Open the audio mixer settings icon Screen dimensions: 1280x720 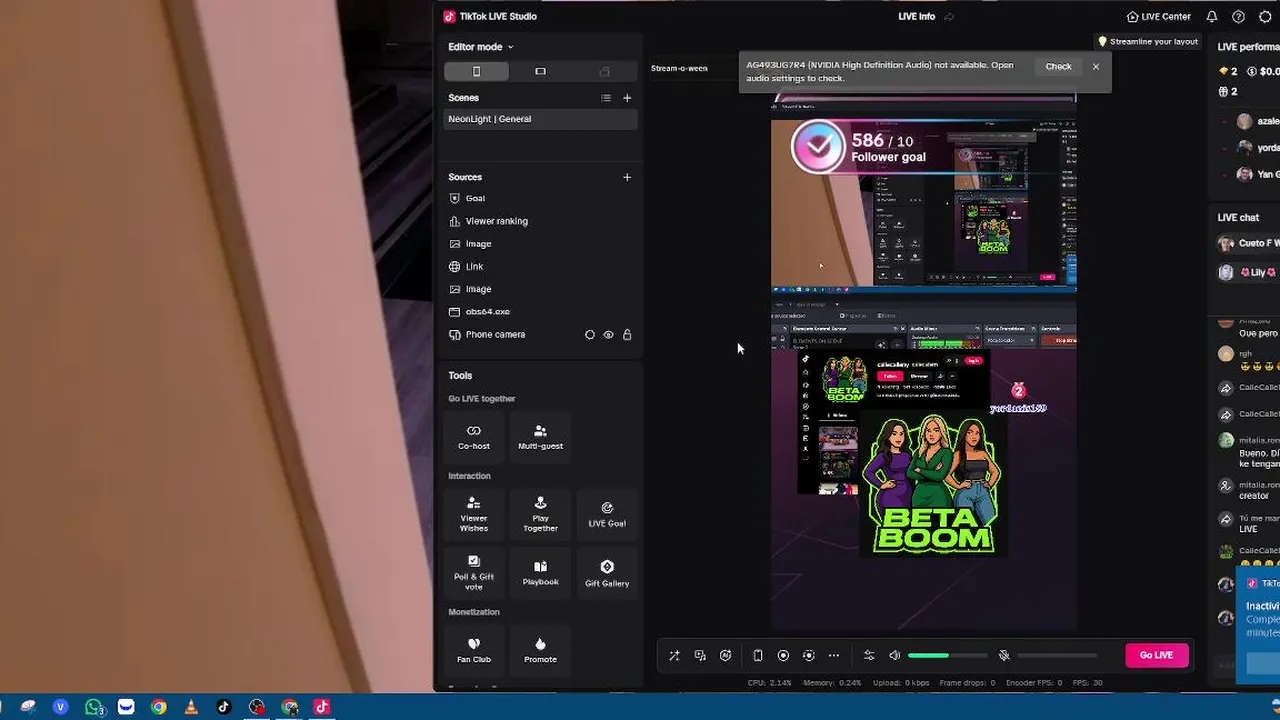[869, 656]
